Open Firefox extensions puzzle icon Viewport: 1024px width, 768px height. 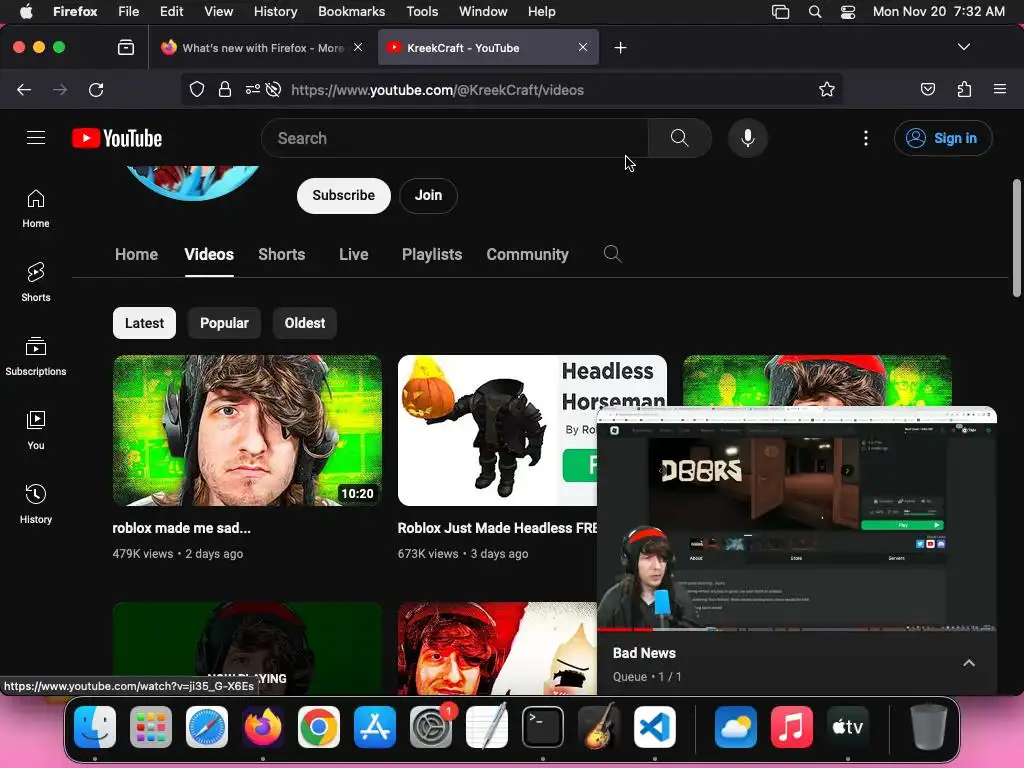click(x=964, y=89)
